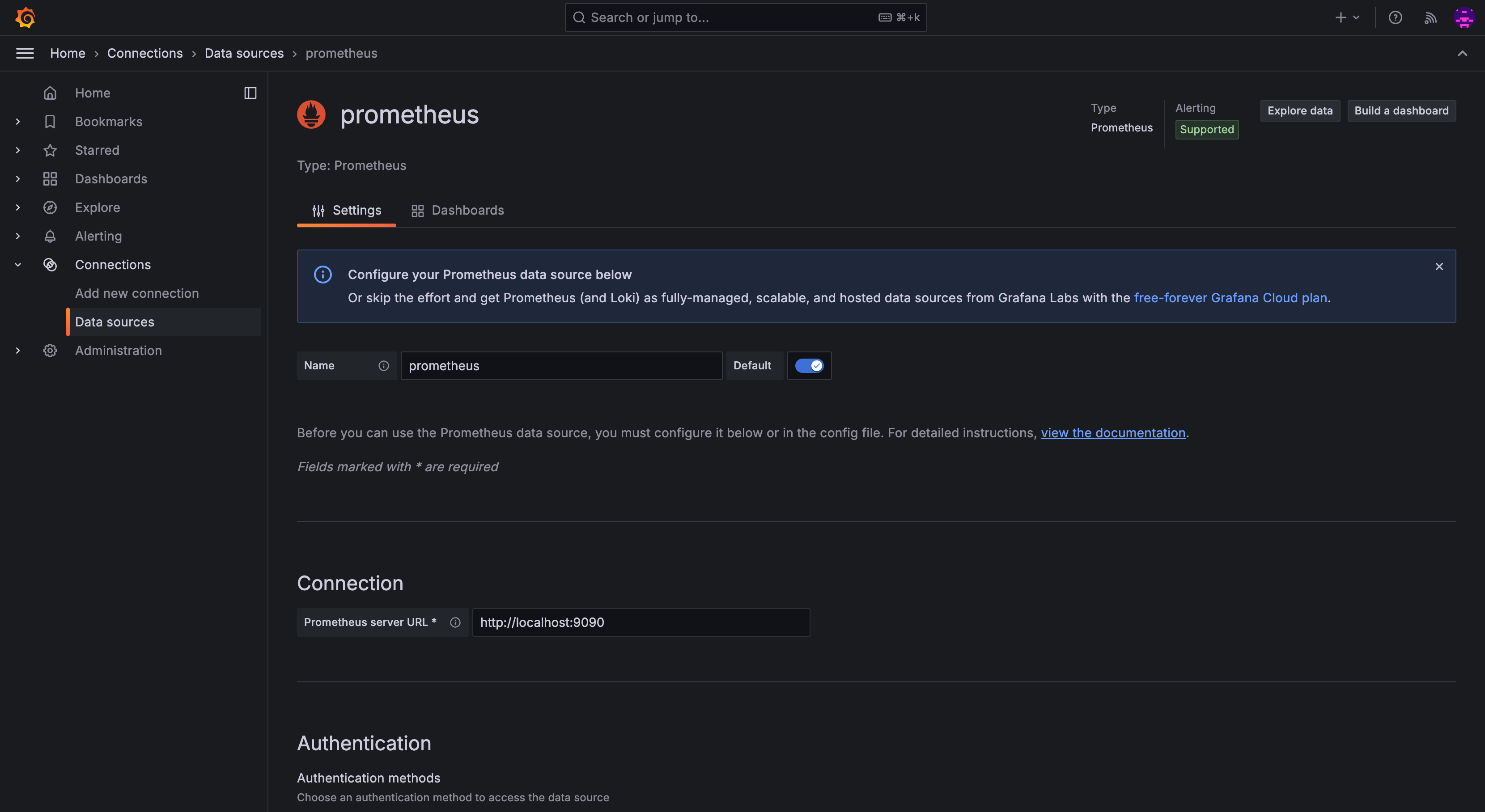Open the plus New dropdown menu
The width and height of the screenshot is (1485, 812).
coord(1347,17)
